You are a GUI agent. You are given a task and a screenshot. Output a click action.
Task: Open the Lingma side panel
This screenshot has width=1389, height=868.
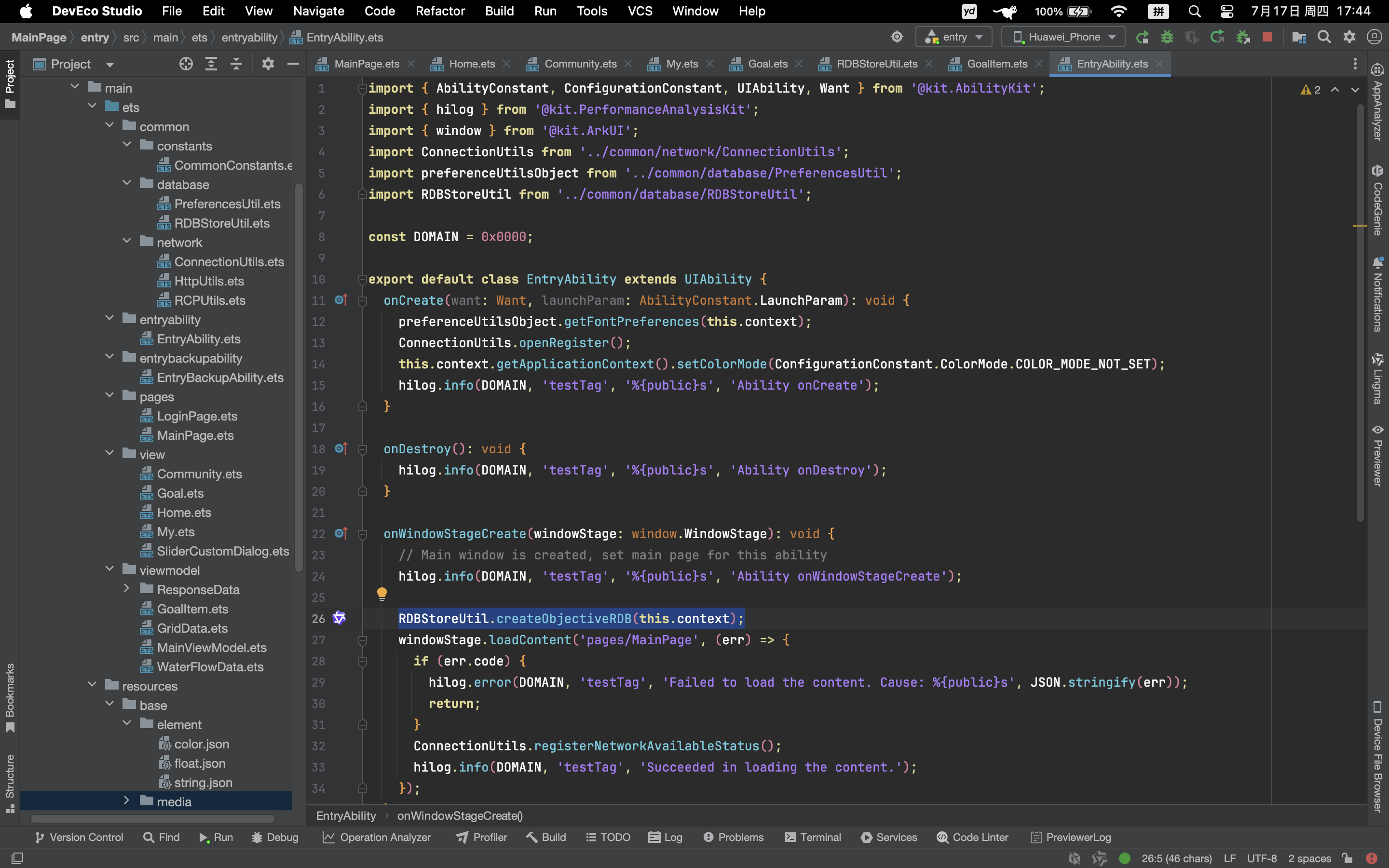1377,379
